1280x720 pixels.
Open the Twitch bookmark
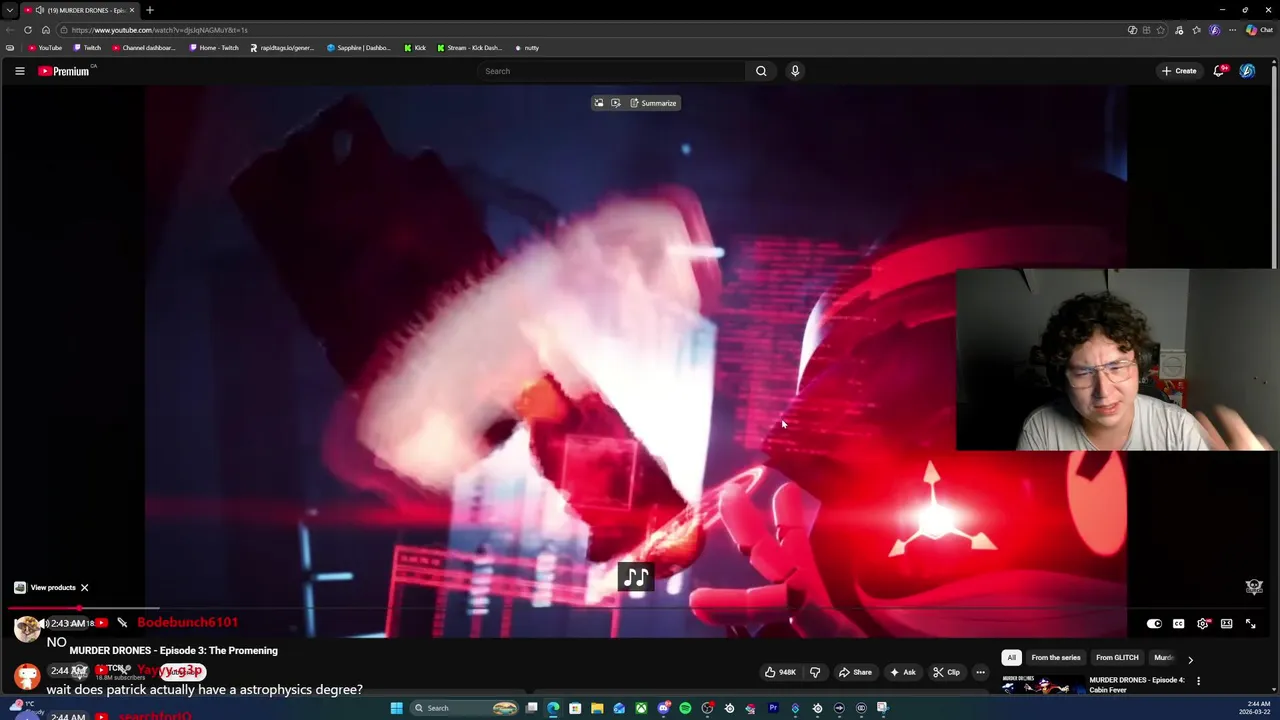pos(87,48)
